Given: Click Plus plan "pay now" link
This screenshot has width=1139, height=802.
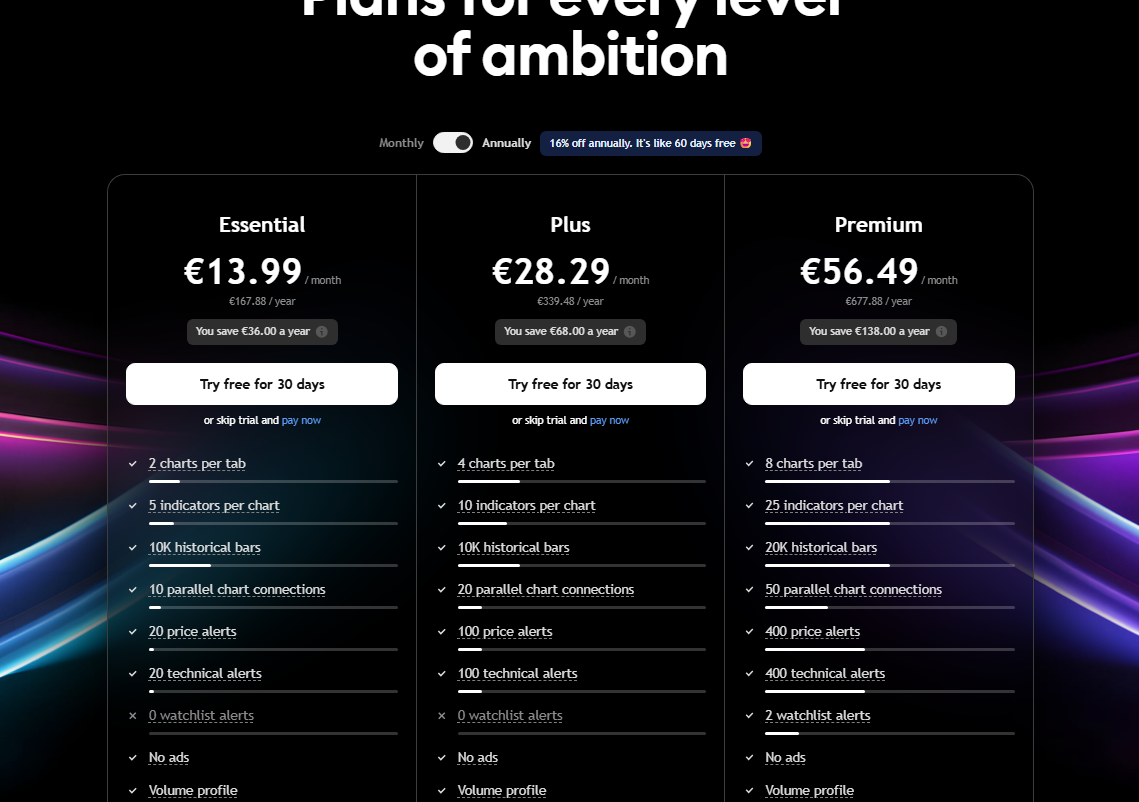Looking at the screenshot, I should 609,421.
